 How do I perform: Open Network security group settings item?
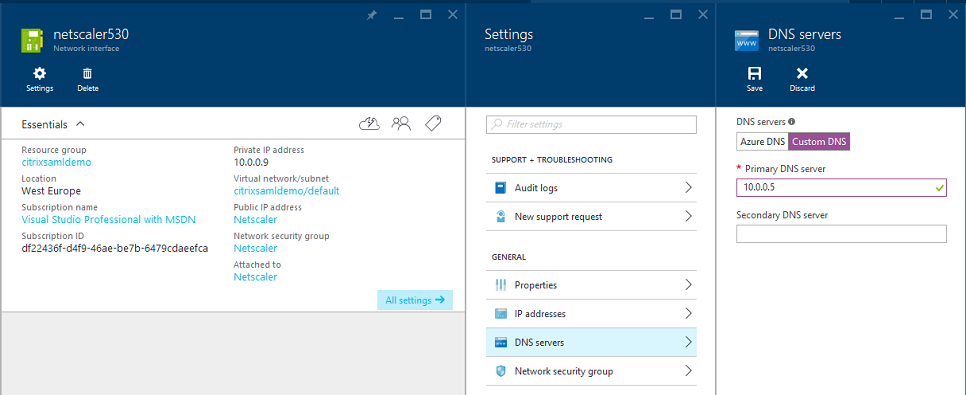click(x=591, y=371)
